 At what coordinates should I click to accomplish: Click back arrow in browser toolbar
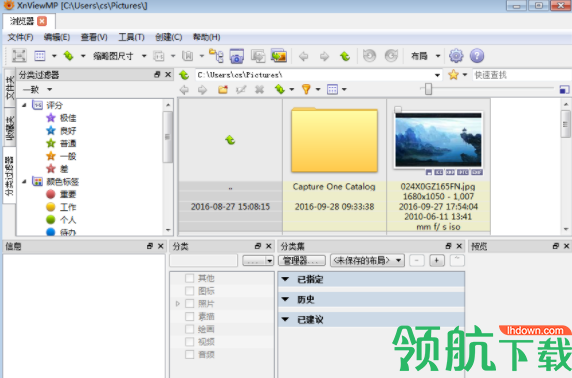pyautogui.click(x=184, y=90)
